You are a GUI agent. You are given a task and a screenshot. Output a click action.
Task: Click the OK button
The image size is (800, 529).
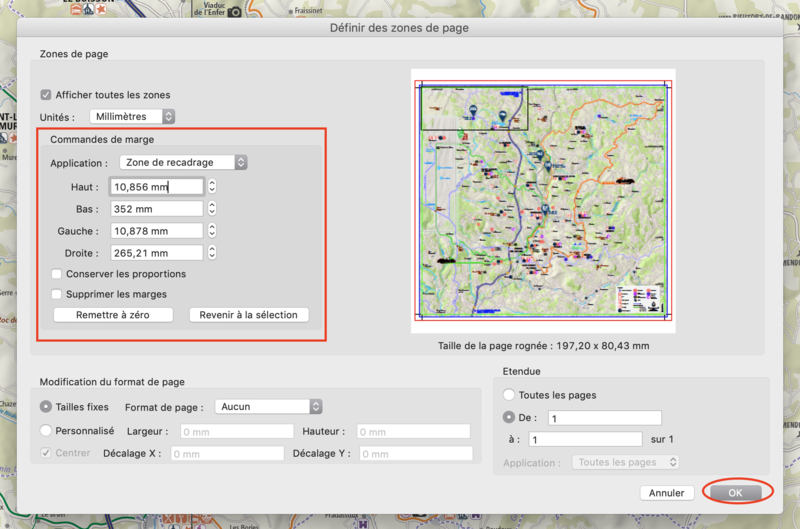[x=735, y=493]
